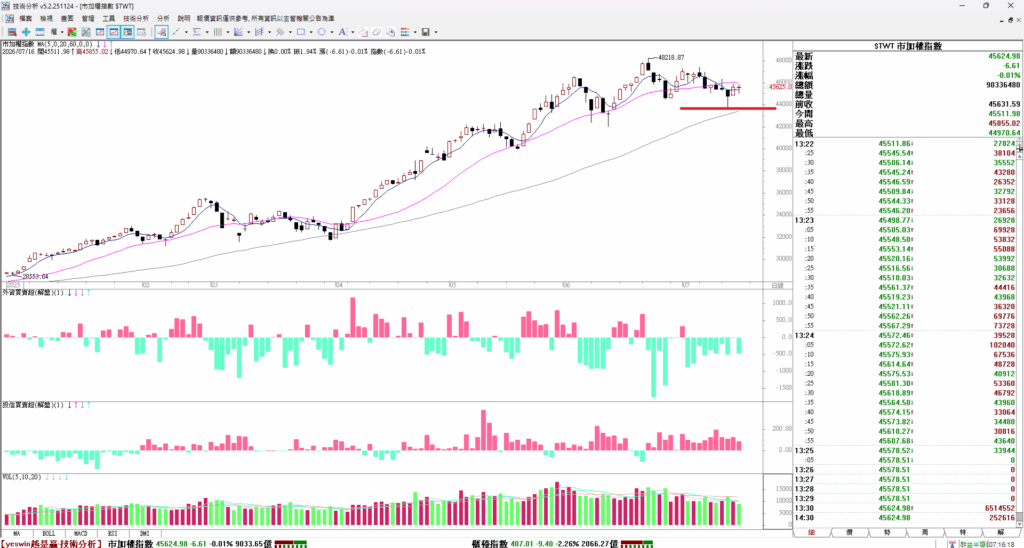The height and width of the screenshot is (548, 1024).
Task: Click the 最高 value 45855.02
Action: click(1004, 123)
